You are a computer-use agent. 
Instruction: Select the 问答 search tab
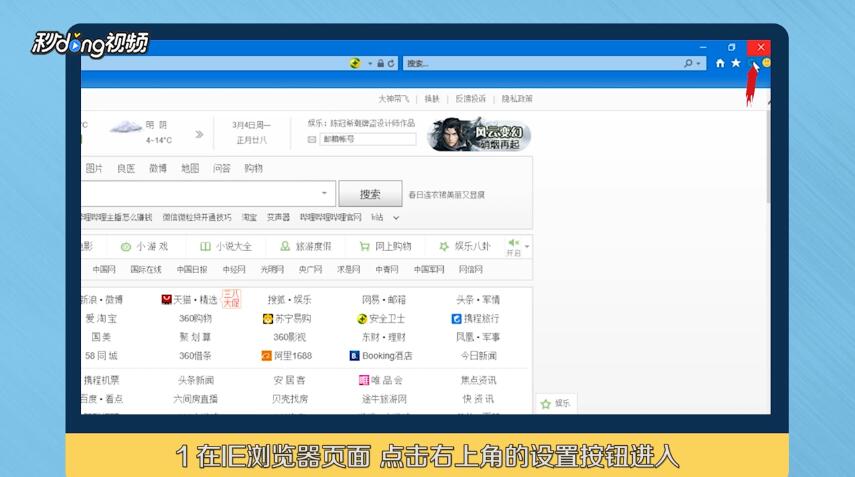tap(222, 168)
